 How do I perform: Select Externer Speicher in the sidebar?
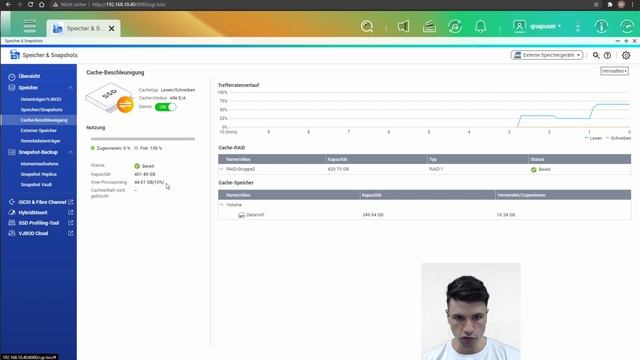click(x=38, y=131)
